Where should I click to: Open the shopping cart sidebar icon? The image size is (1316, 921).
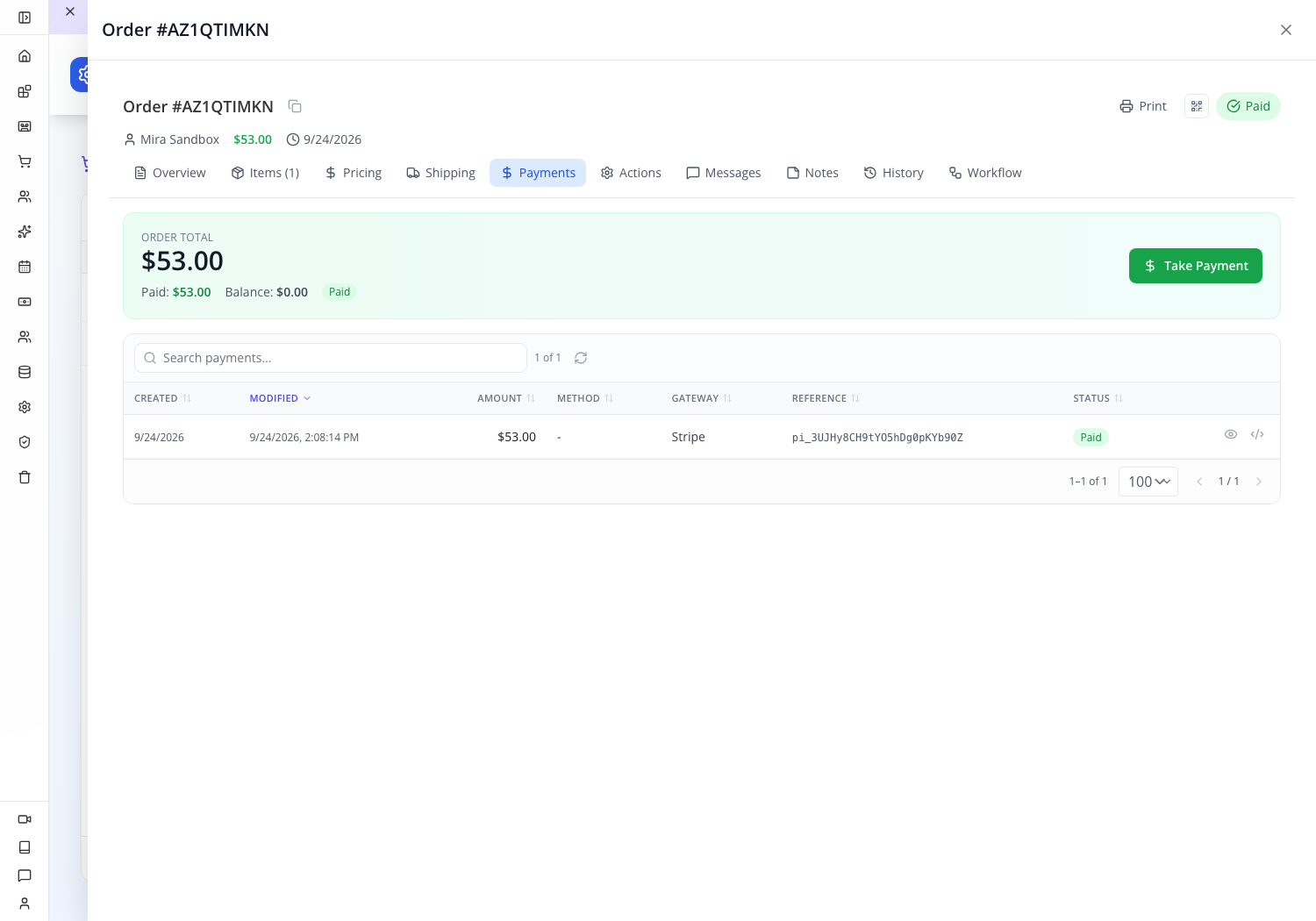coord(25,161)
